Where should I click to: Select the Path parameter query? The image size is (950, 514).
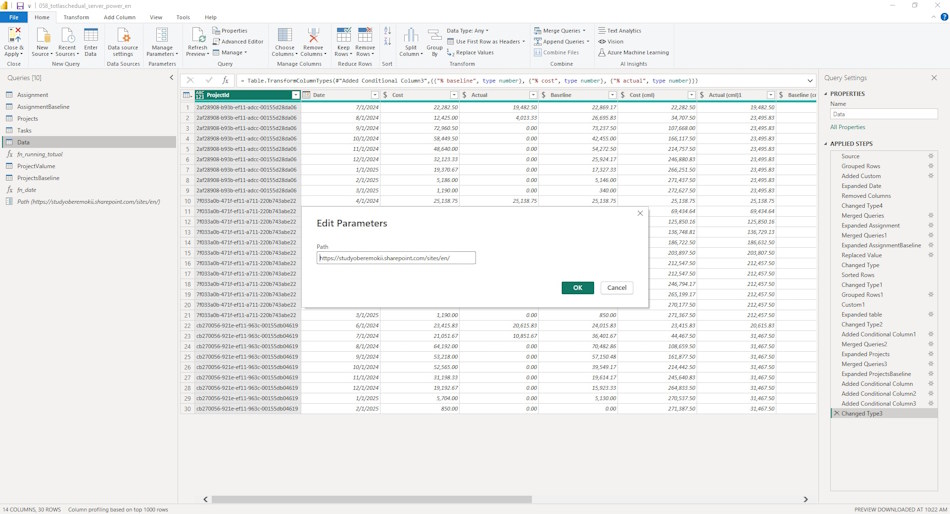[x=89, y=201]
